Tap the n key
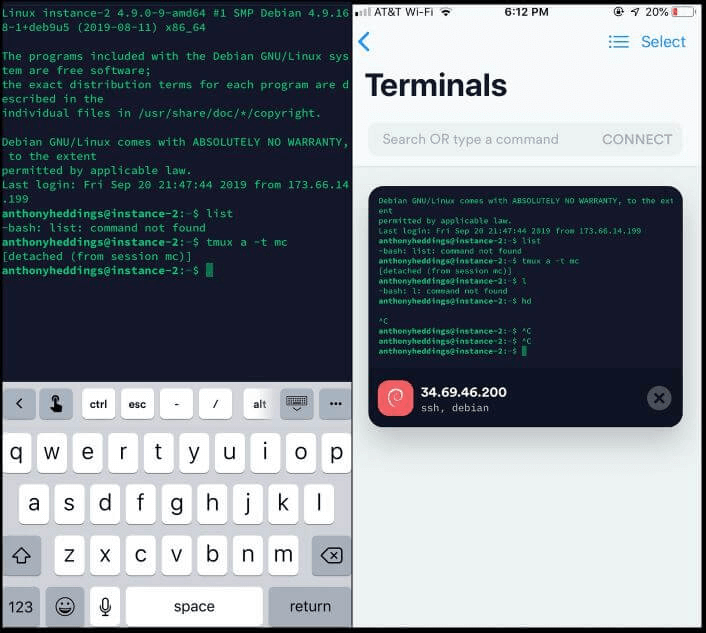 click(x=248, y=556)
